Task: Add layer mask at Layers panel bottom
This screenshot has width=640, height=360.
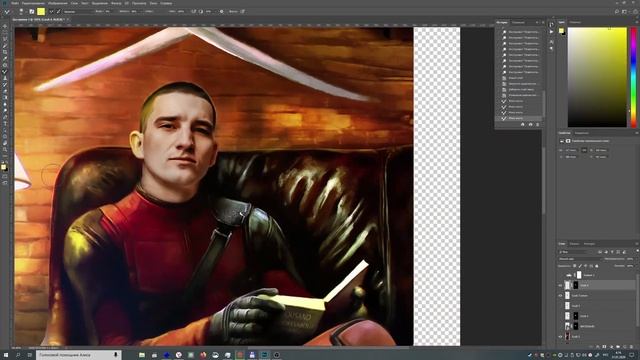Action: pos(604,347)
